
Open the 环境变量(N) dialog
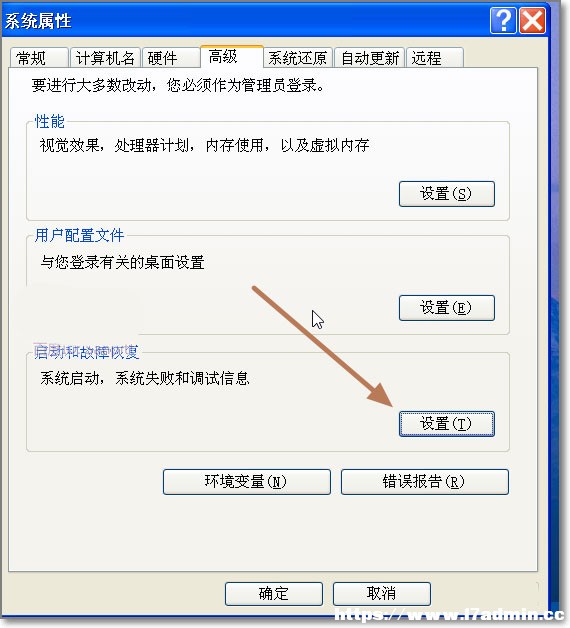pyautogui.click(x=247, y=481)
